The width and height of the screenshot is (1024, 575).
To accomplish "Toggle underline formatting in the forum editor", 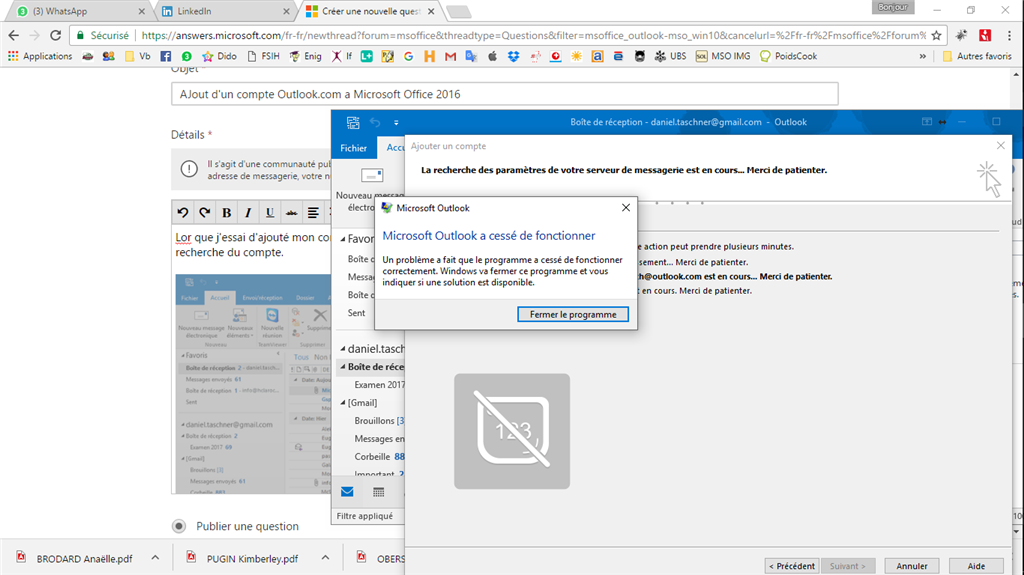I will point(270,212).
